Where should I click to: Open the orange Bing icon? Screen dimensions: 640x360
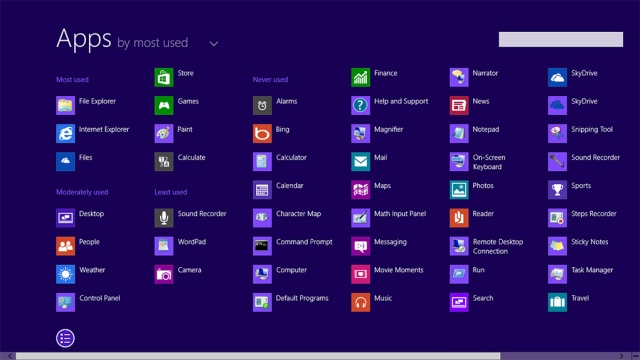[x=262, y=133]
